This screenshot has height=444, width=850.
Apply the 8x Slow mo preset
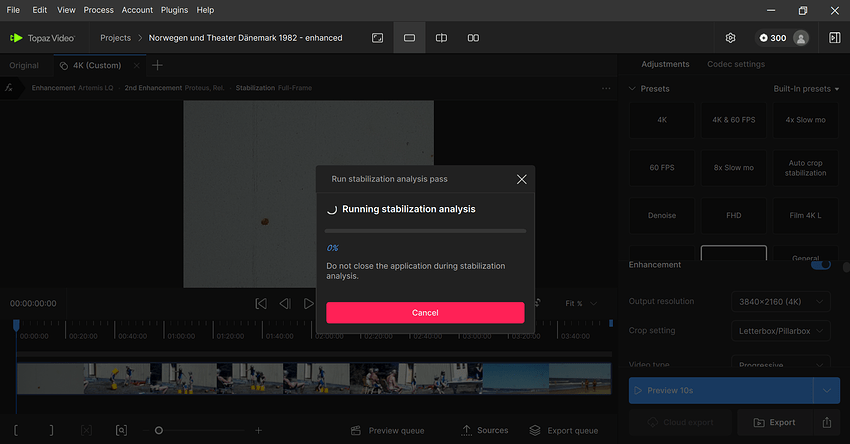(x=733, y=168)
